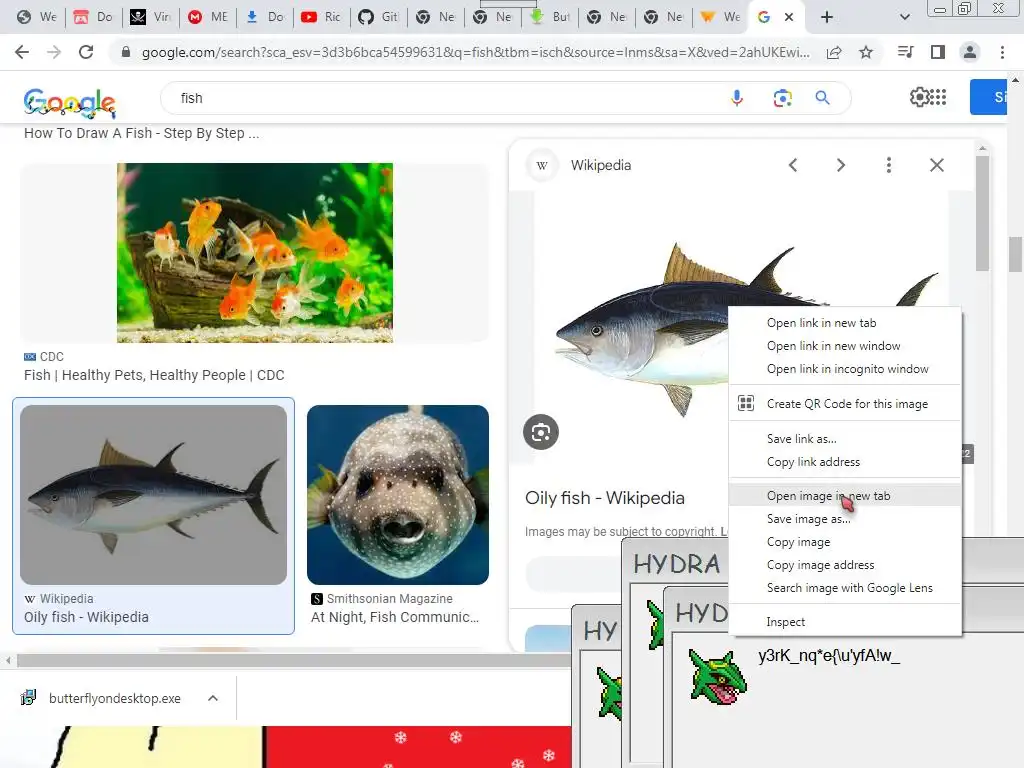Click the Wikipedia source name in preview header
The image size is (1024, 768).
[601, 165]
